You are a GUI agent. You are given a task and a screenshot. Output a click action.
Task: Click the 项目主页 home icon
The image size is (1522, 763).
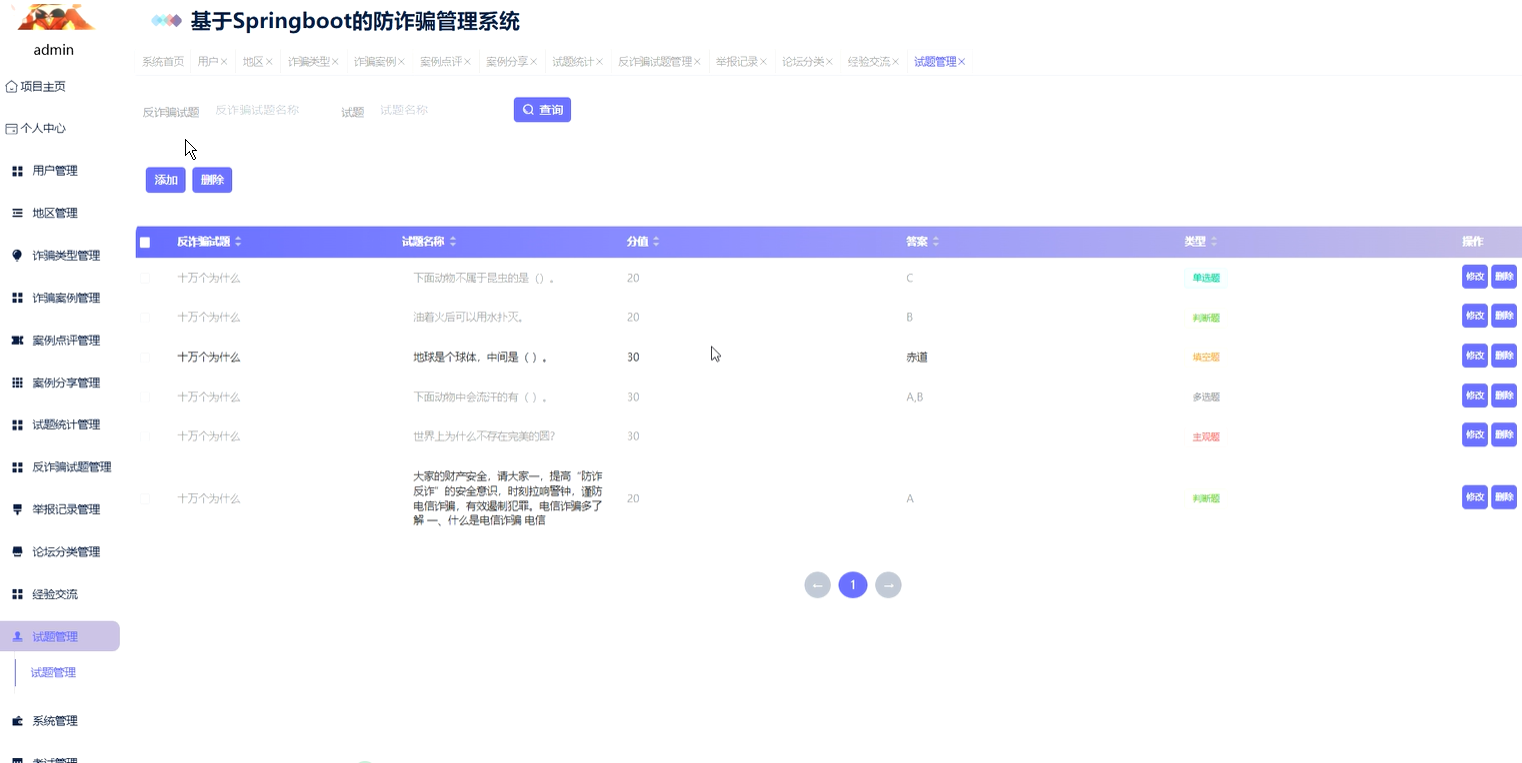[10, 86]
